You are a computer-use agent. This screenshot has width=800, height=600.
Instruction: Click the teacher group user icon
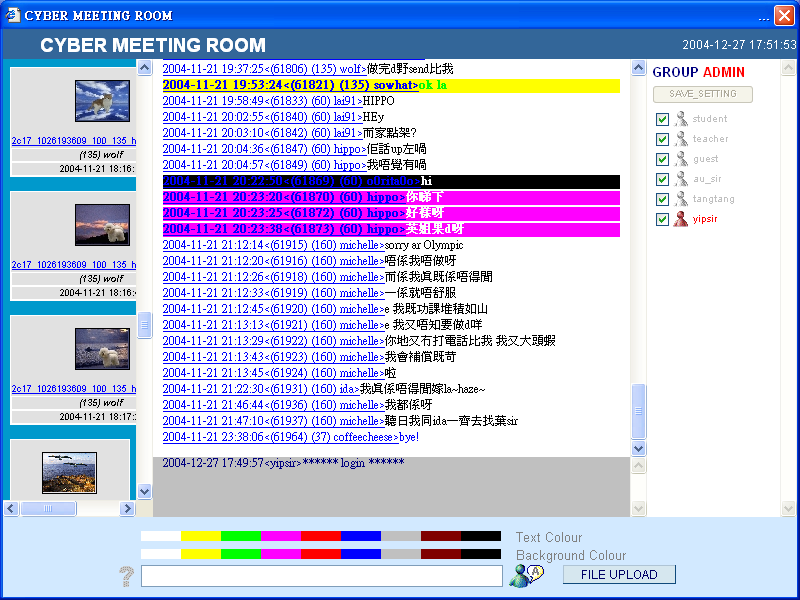click(x=681, y=139)
